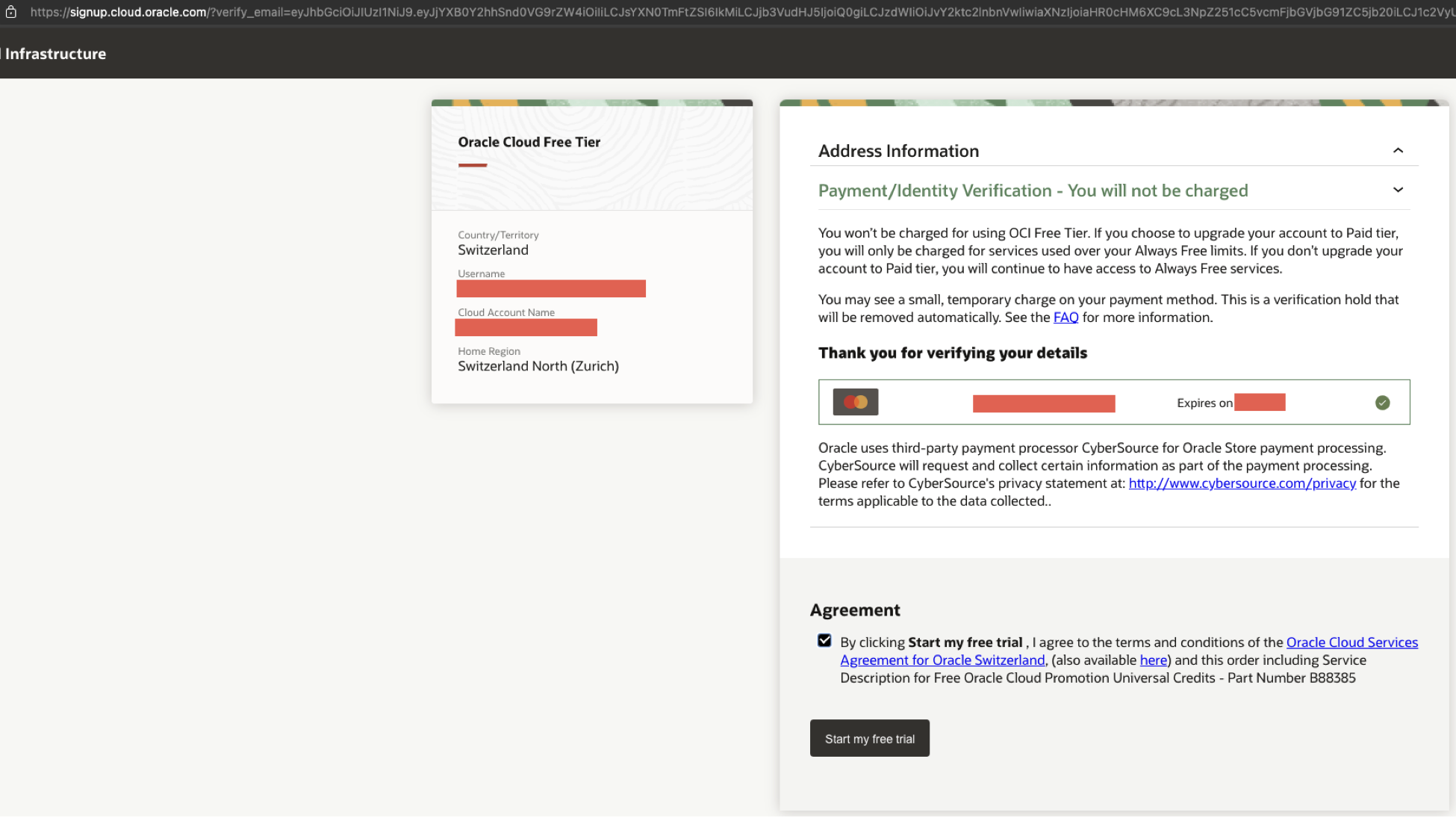Image resolution: width=1456 pixels, height=818 pixels.
Task: Click the Infrastructure header title
Action: coord(55,54)
